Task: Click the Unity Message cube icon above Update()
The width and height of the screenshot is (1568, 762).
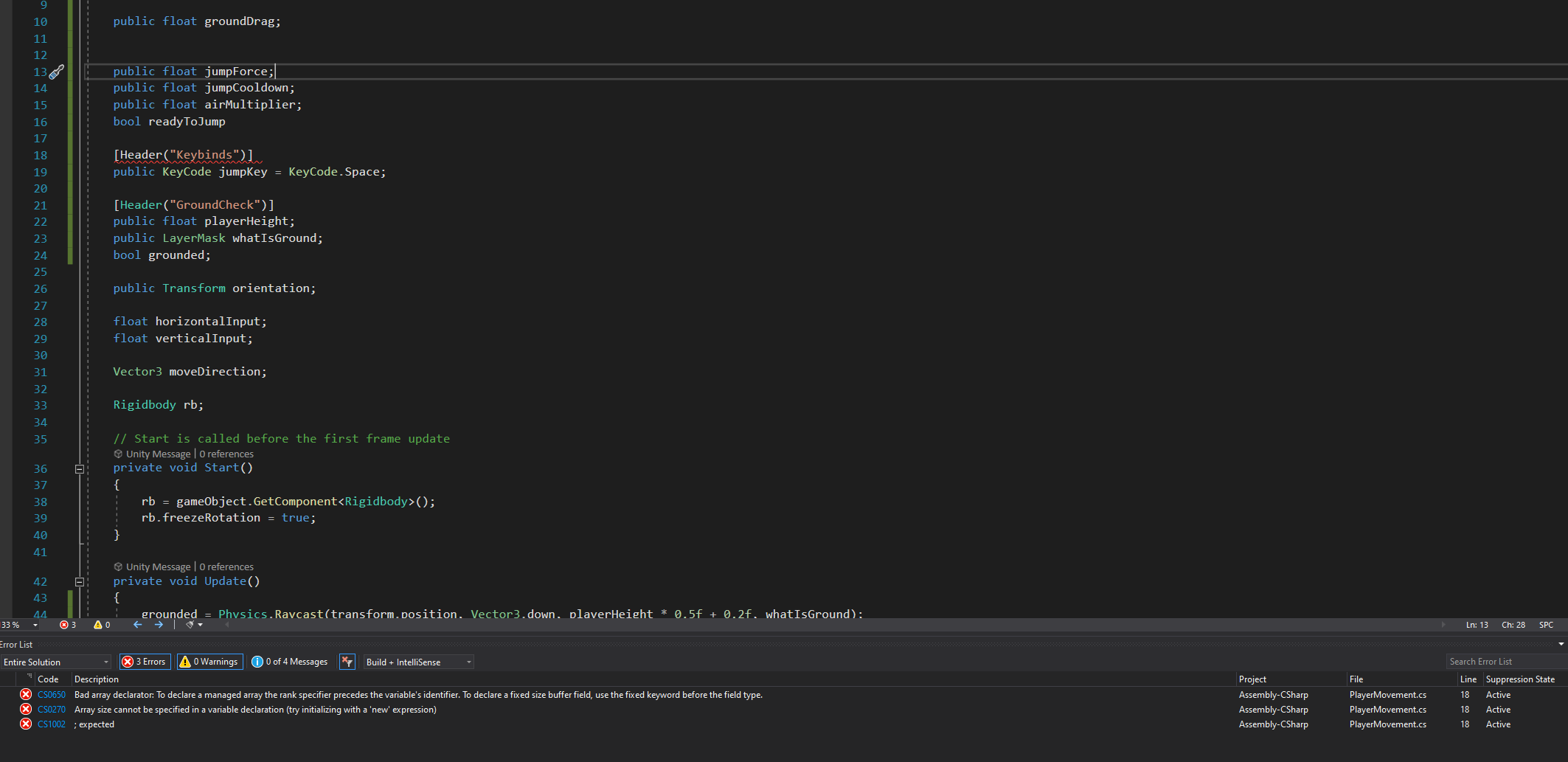Action: 118,567
